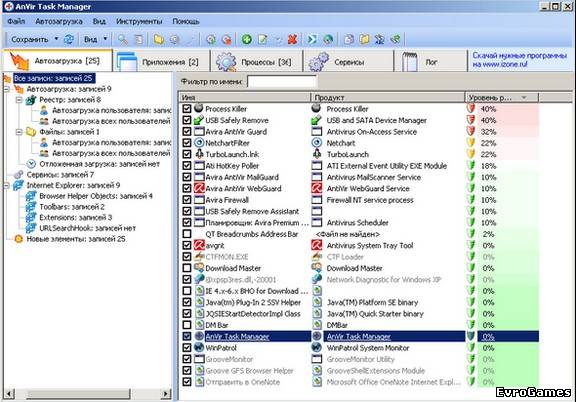
Task: Uncheck the CTFMON.EXE checkbox
Action: tap(187, 256)
